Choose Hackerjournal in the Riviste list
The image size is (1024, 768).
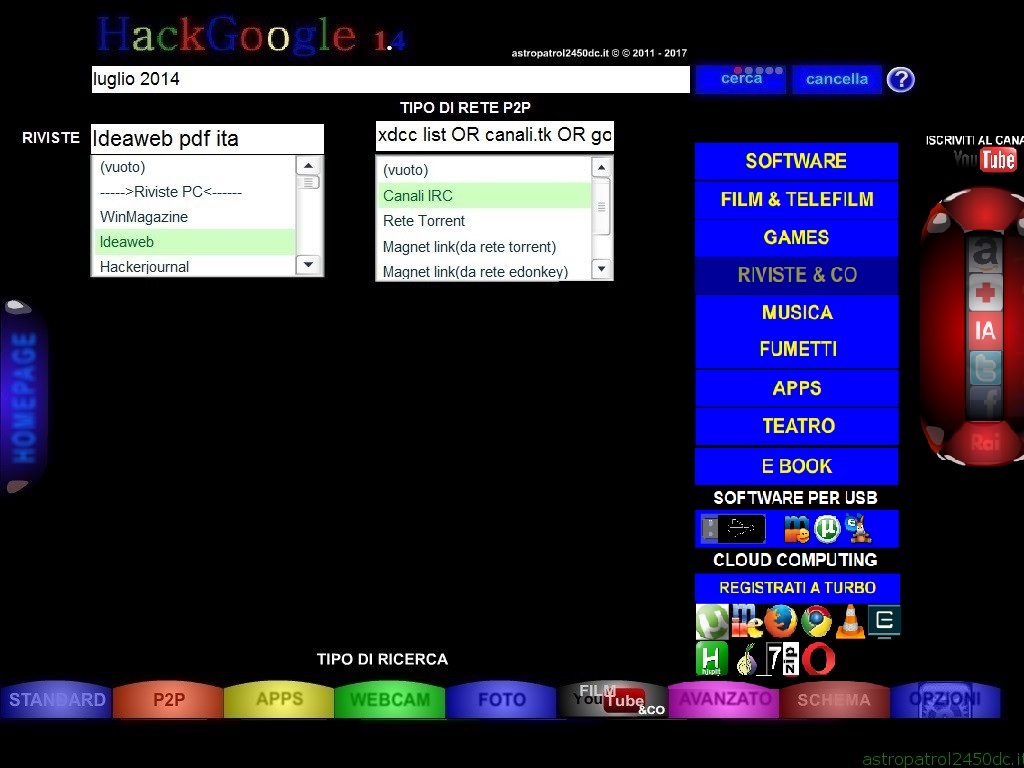click(195, 266)
